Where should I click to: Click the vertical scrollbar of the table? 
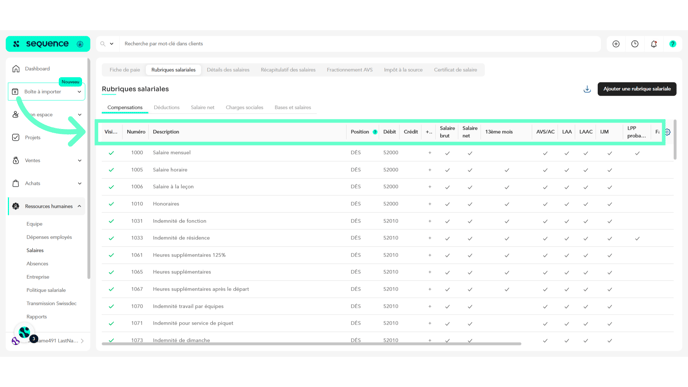click(x=675, y=140)
